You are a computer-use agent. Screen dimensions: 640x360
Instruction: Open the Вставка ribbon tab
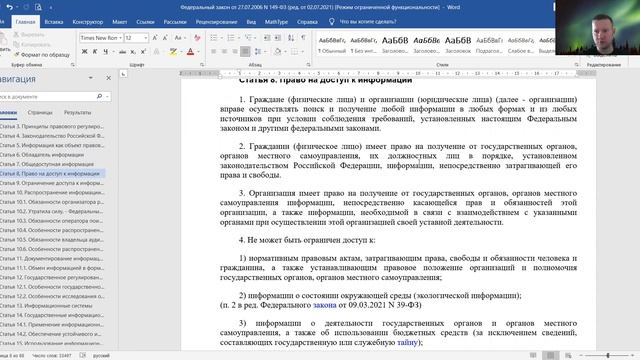(x=53, y=22)
